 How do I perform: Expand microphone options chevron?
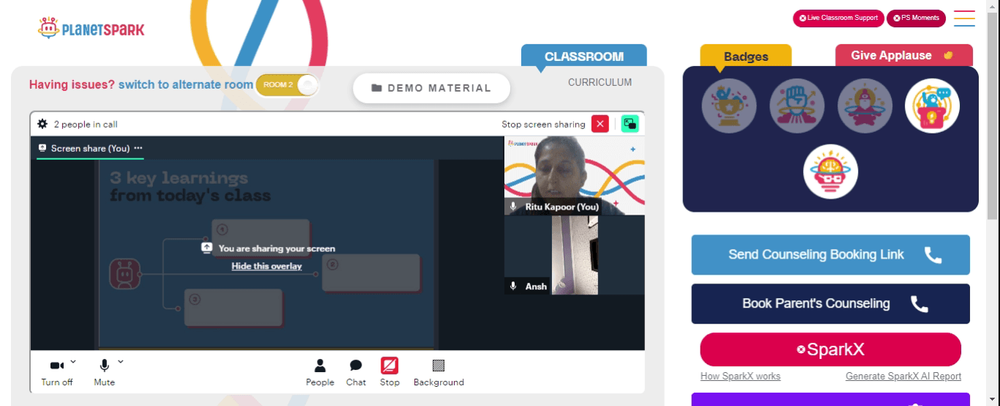point(121,361)
